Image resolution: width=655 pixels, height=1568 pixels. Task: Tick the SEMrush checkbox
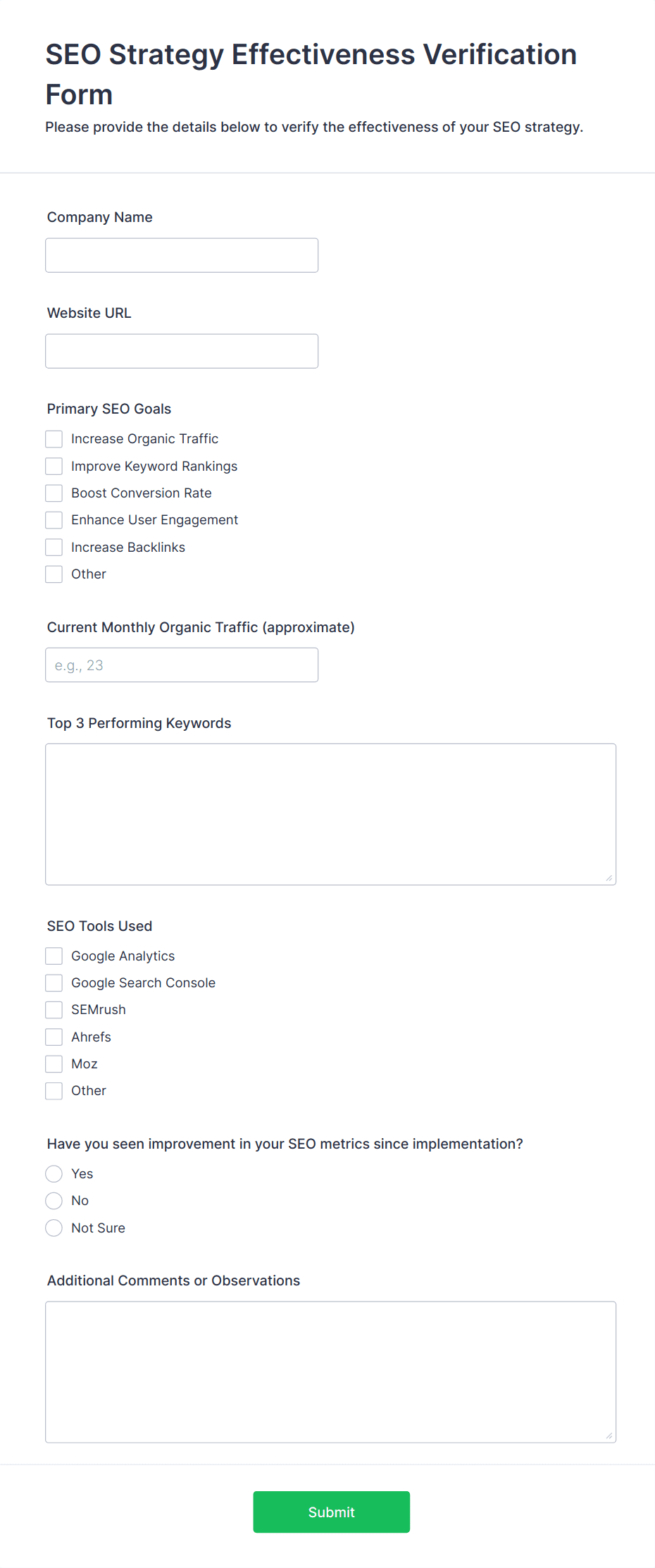(54, 1010)
